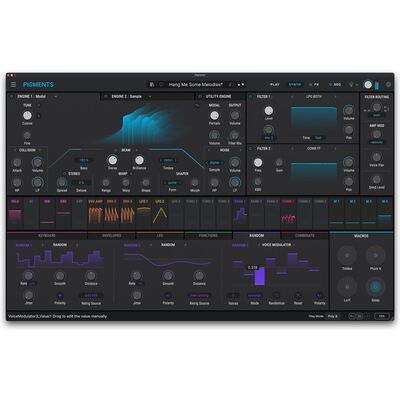Screen dimensions: 400x400
Task: Open the Shaper Form dropdown
Action: click(x=172, y=183)
